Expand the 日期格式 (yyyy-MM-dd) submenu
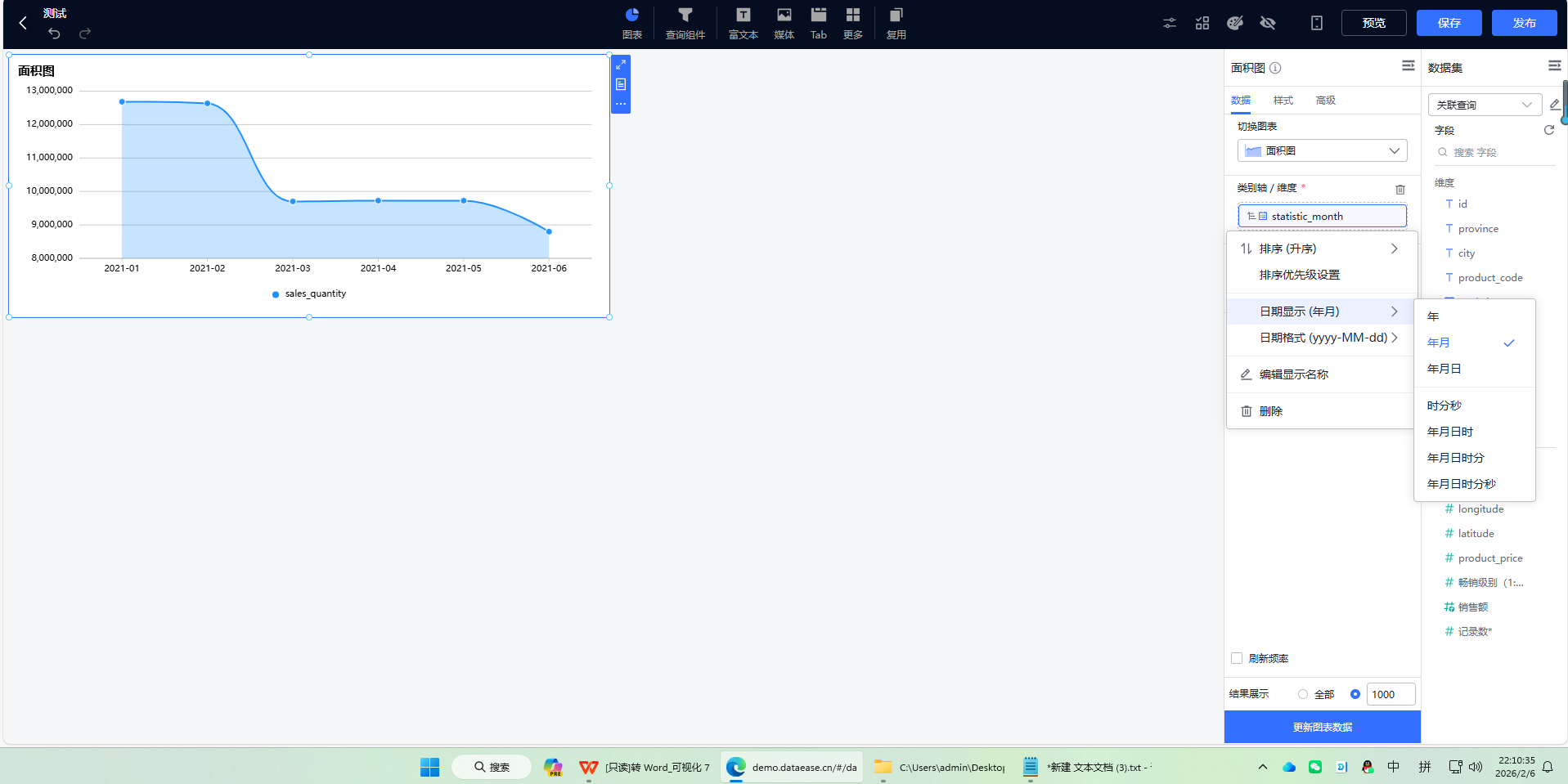The image size is (1568, 784). coord(1322,338)
